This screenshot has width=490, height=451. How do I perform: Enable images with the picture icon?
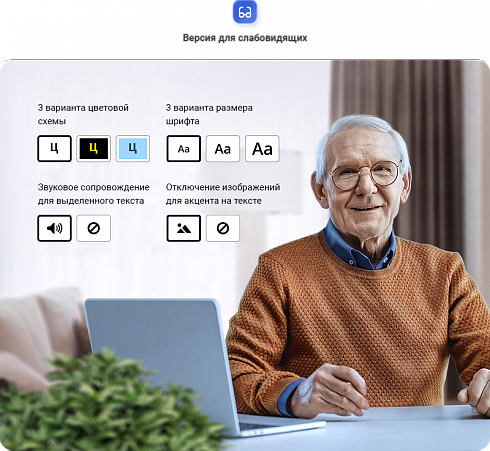tap(184, 228)
